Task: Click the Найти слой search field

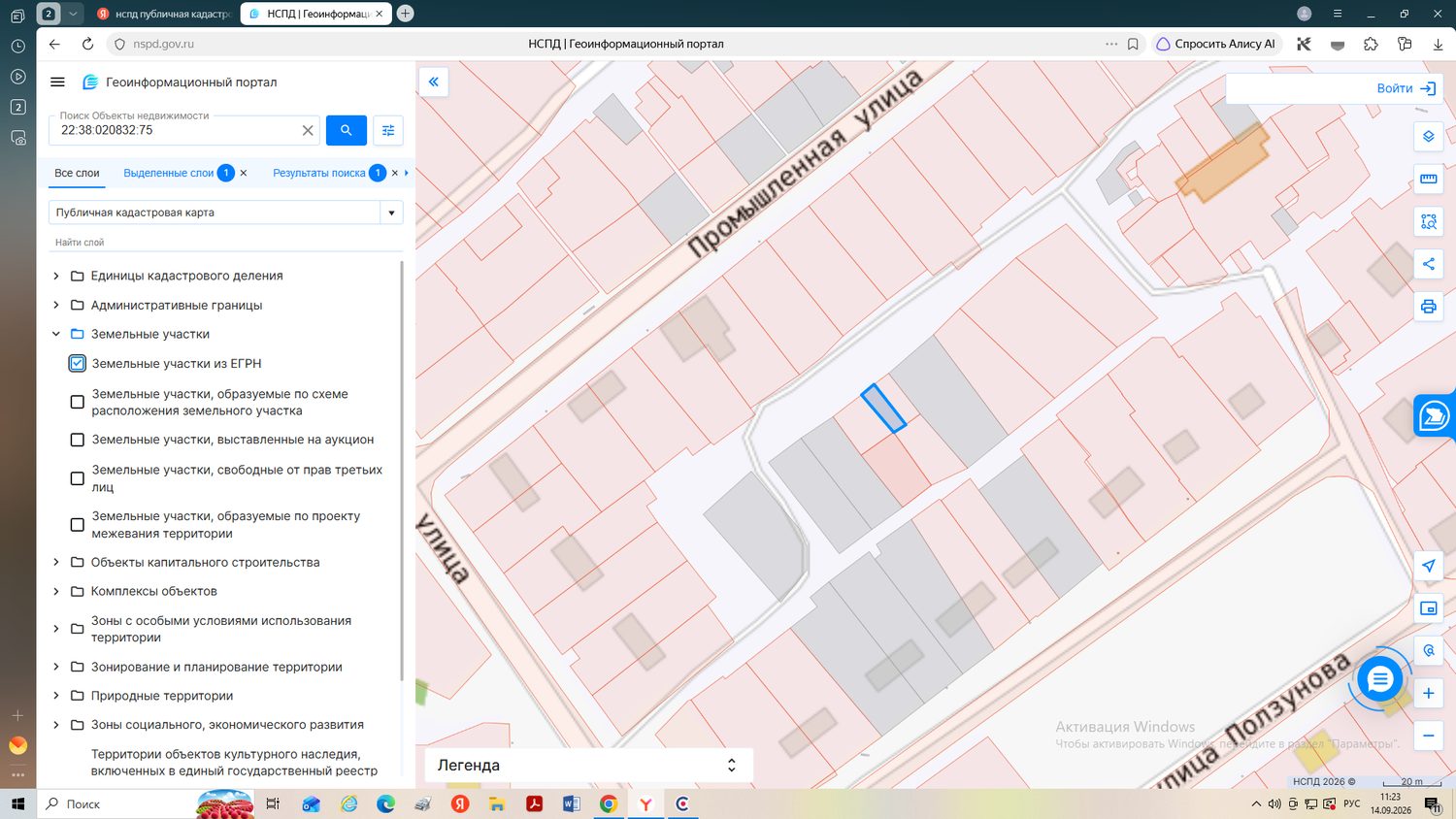Action: pos(226,243)
